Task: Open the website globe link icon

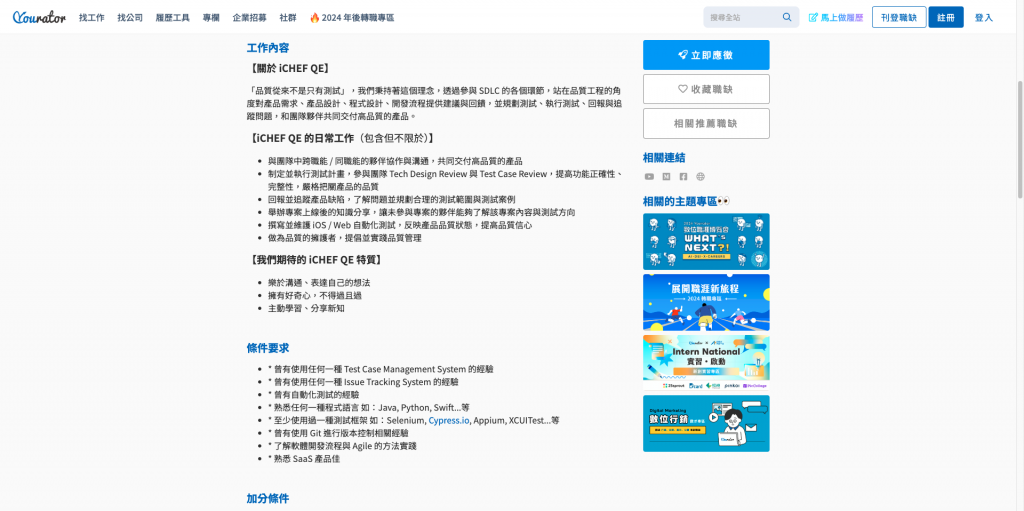Action: pos(701,176)
